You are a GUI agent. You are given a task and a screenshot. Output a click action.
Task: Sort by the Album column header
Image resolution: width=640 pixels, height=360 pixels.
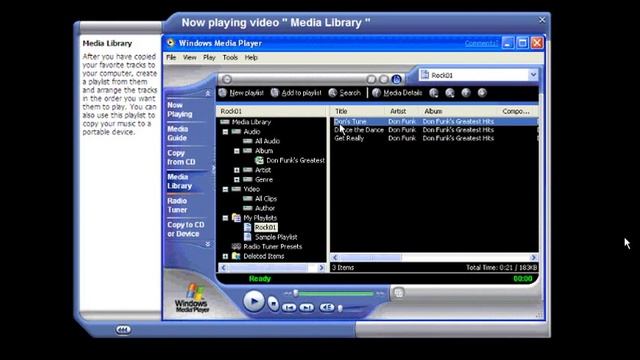point(458,111)
